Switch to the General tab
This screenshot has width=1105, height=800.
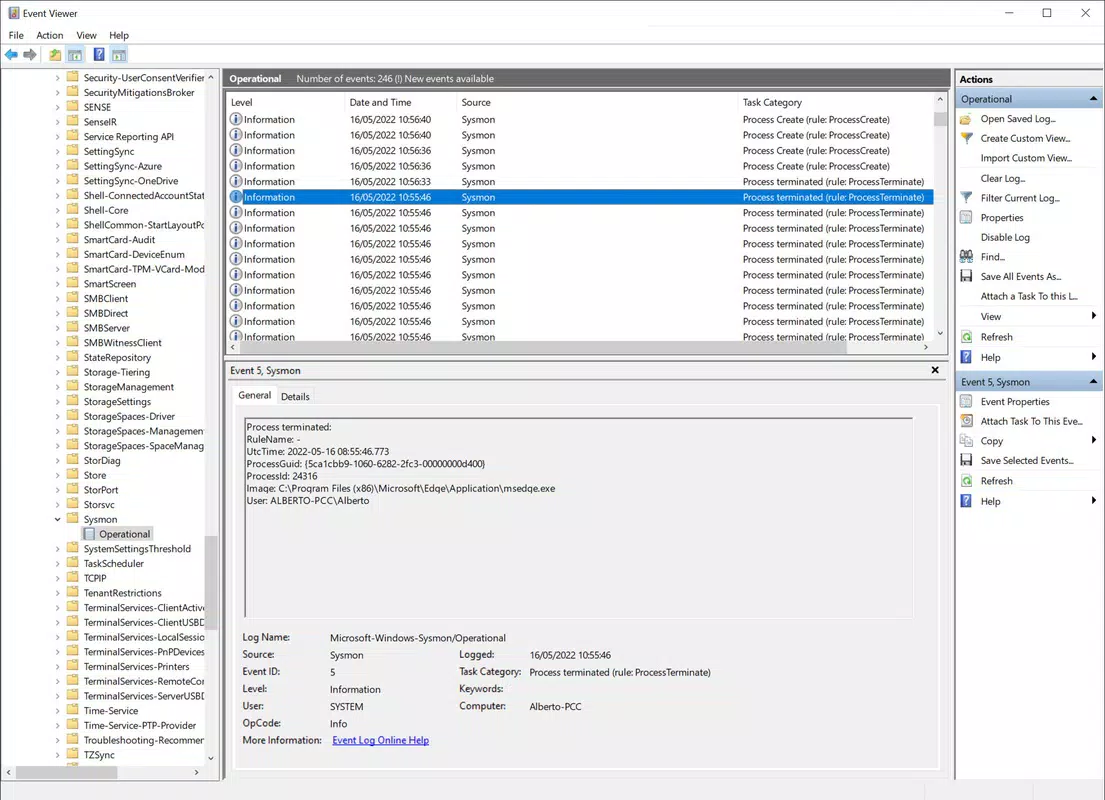[x=254, y=395]
